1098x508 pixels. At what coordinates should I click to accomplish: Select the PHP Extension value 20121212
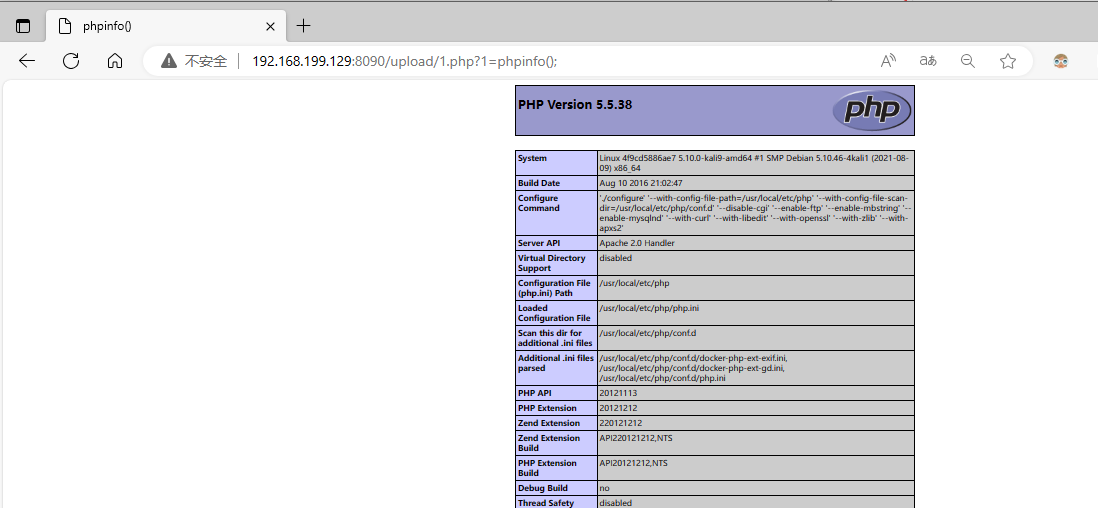[x=618, y=408]
